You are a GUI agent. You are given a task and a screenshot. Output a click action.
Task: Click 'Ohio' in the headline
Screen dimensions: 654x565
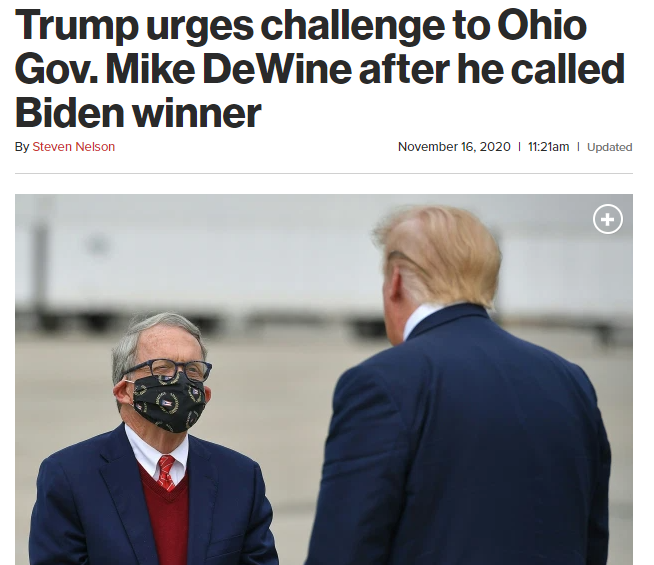[542, 25]
